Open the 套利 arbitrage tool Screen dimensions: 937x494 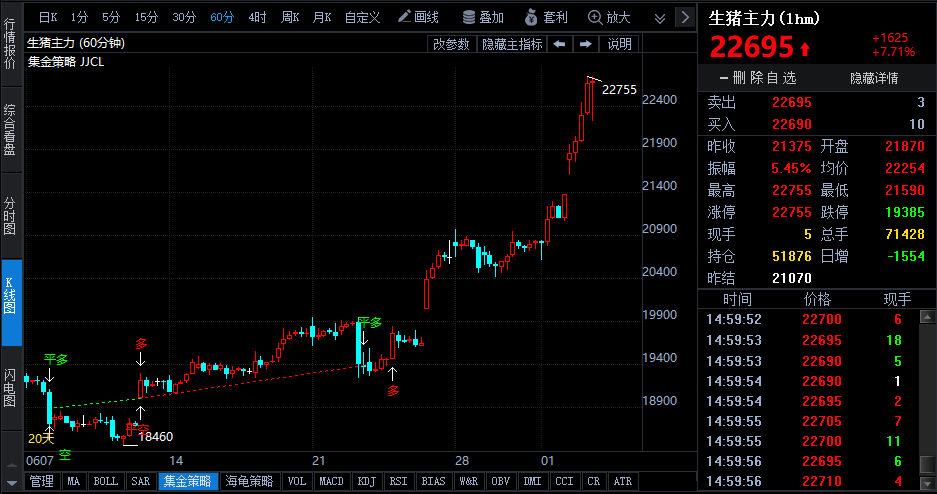[546, 17]
